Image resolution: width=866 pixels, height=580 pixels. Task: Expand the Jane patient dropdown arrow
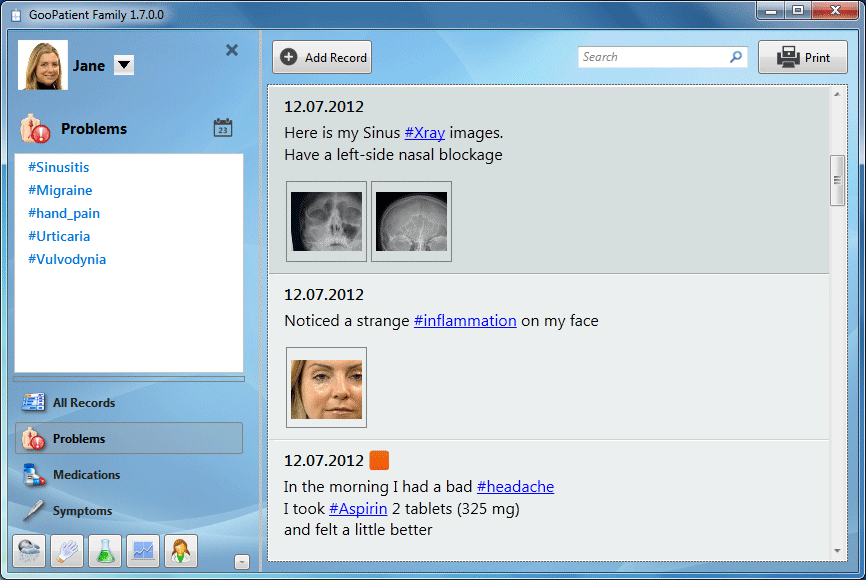pos(123,66)
